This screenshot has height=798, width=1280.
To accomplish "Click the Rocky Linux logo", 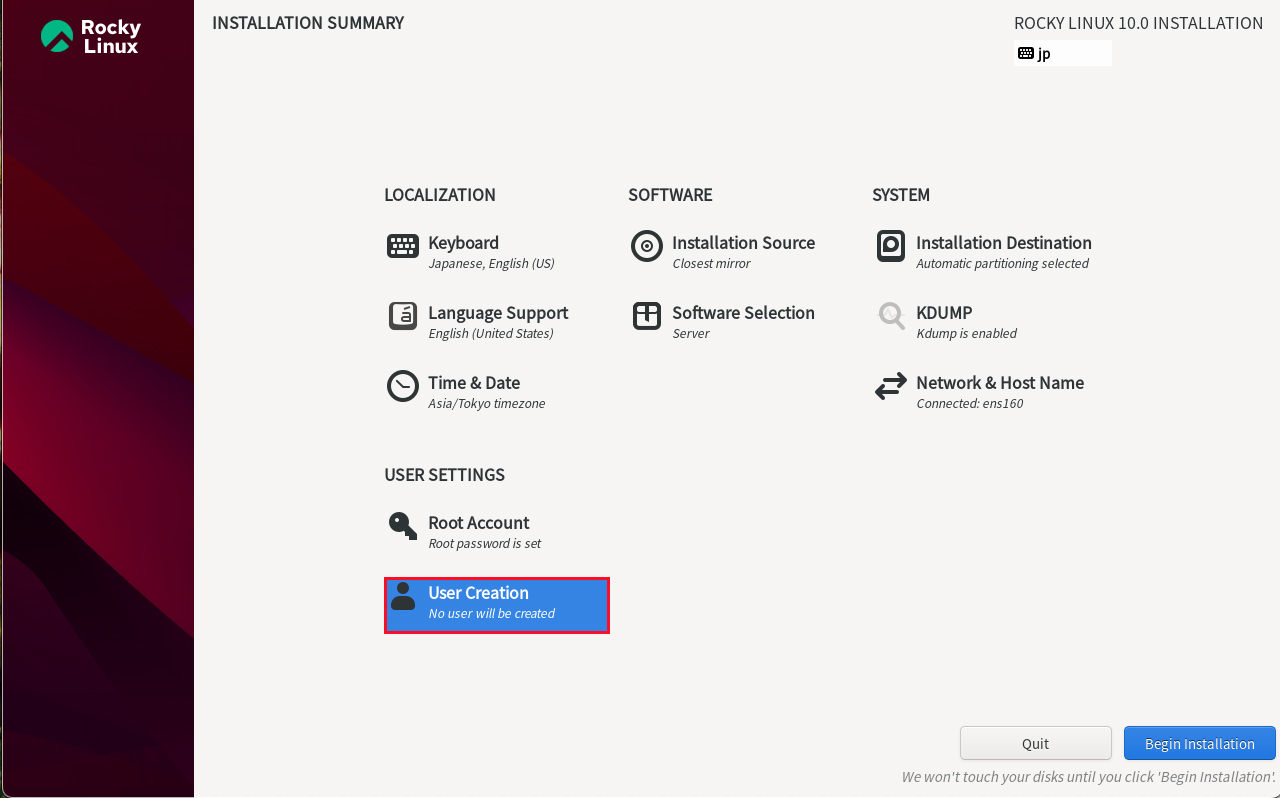I will [x=90, y=36].
